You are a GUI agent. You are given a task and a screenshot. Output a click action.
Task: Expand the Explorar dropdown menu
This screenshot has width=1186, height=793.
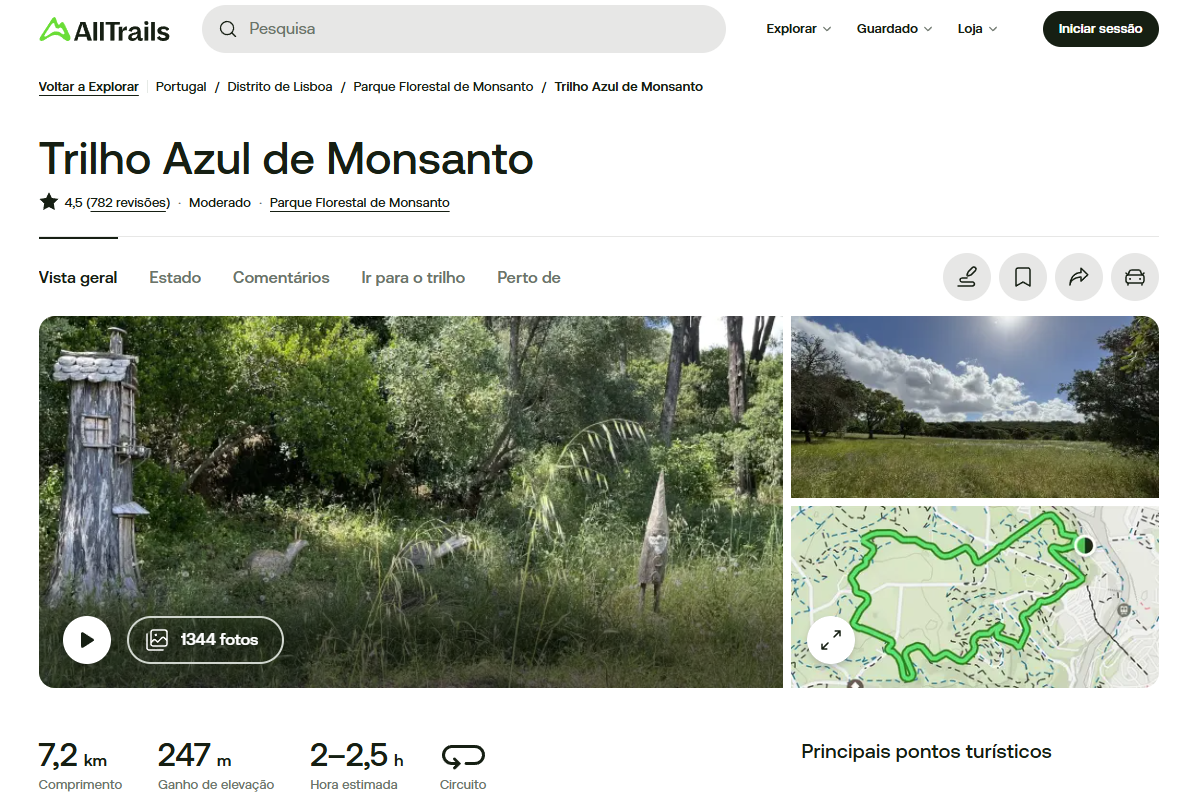tap(799, 29)
